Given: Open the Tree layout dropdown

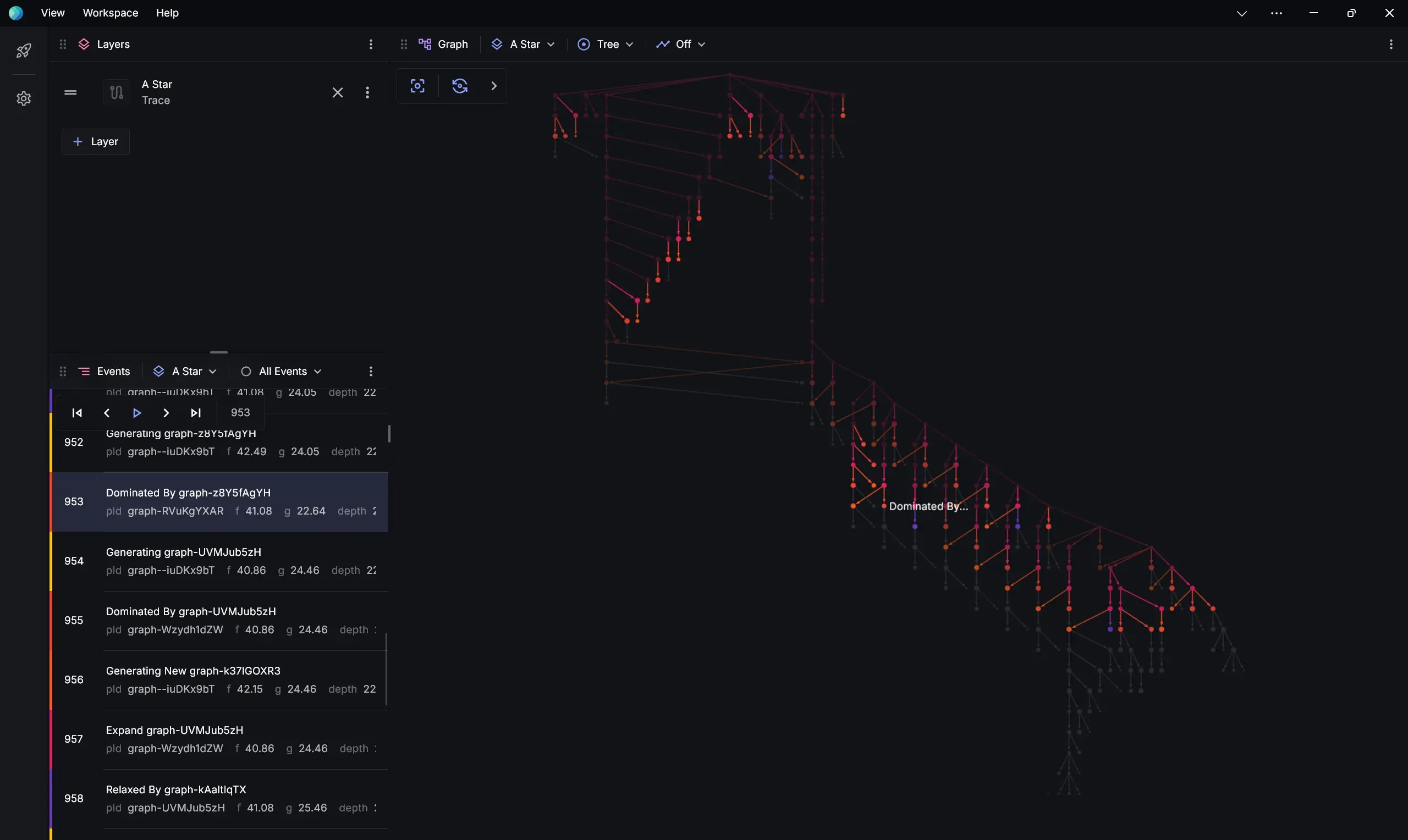Looking at the screenshot, I should [605, 44].
